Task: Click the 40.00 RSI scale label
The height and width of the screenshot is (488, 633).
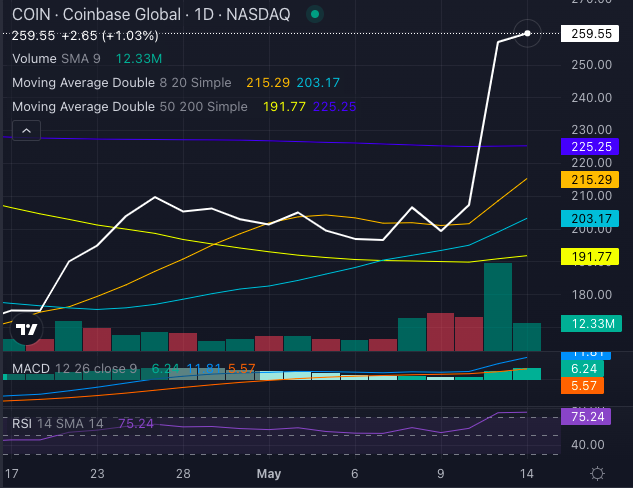Action: (x=588, y=445)
